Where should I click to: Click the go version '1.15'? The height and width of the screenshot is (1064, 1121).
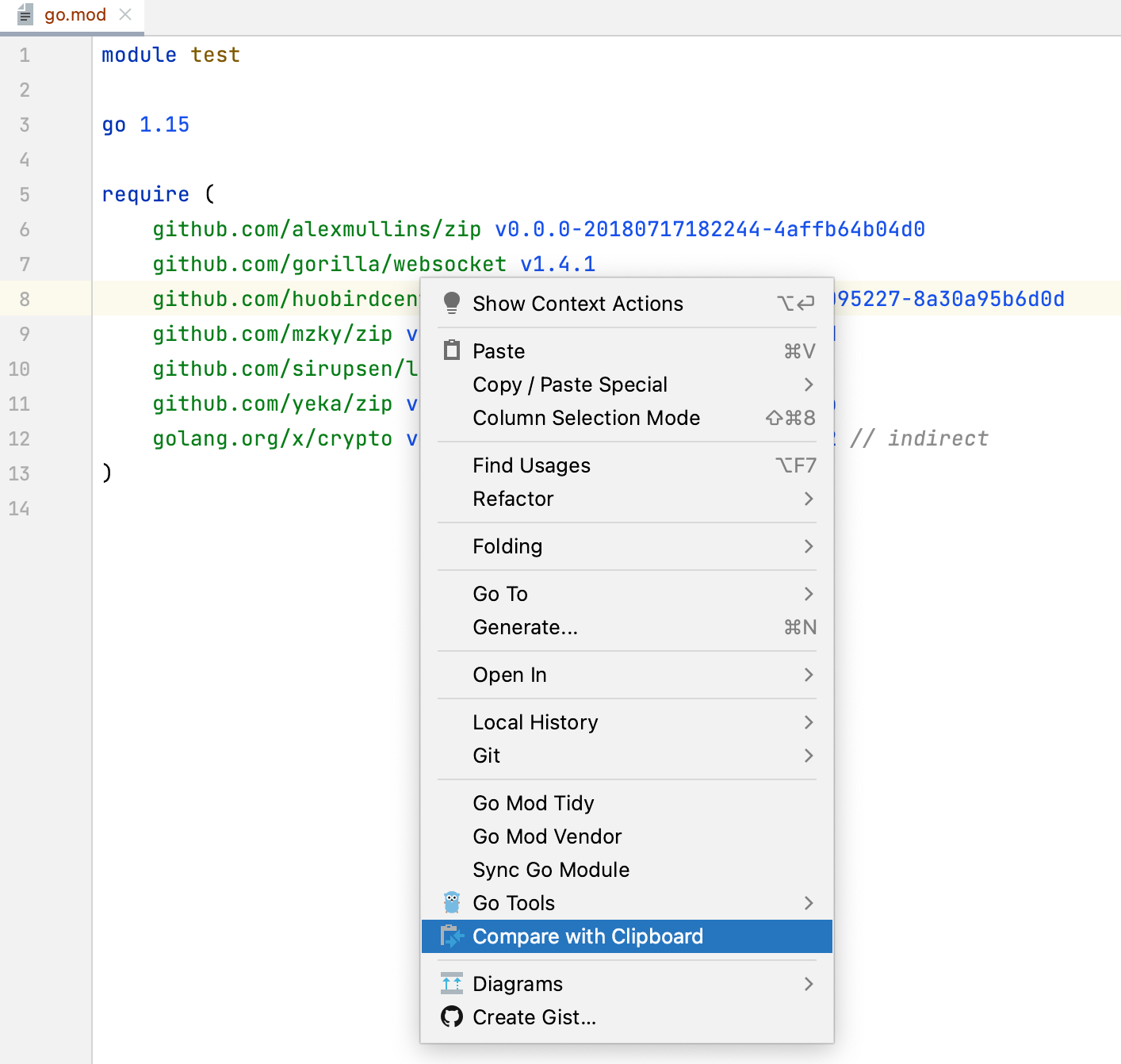164,124
